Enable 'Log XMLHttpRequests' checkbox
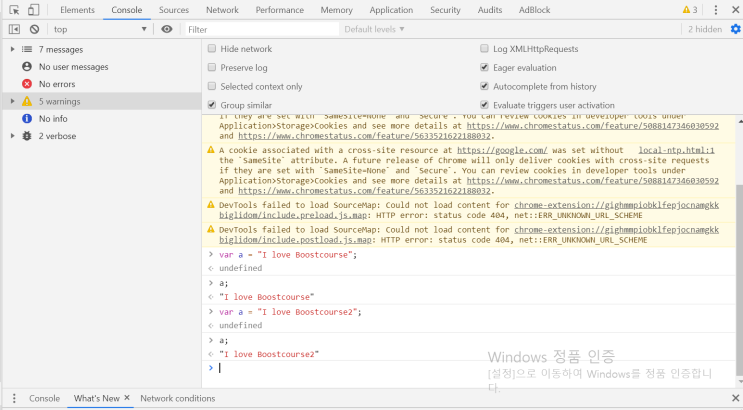743x410 pixels. point(484,48)
